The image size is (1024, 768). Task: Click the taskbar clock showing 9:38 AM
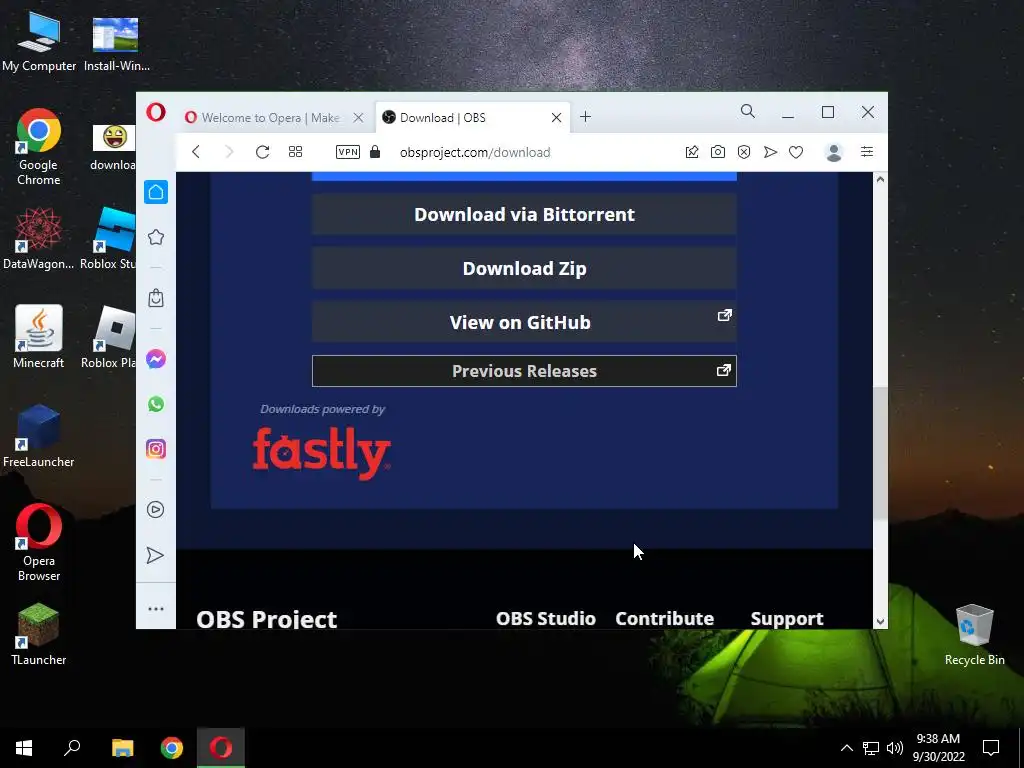pos(938,748)
